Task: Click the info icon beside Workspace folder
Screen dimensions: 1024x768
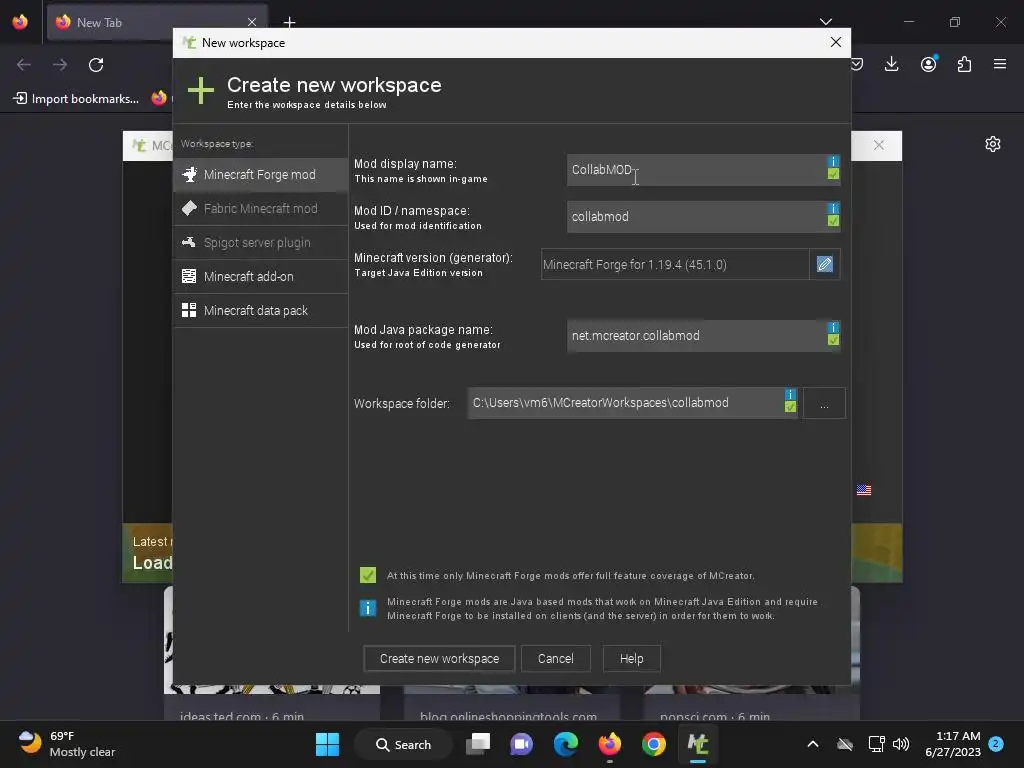Action: pos(790,394)
